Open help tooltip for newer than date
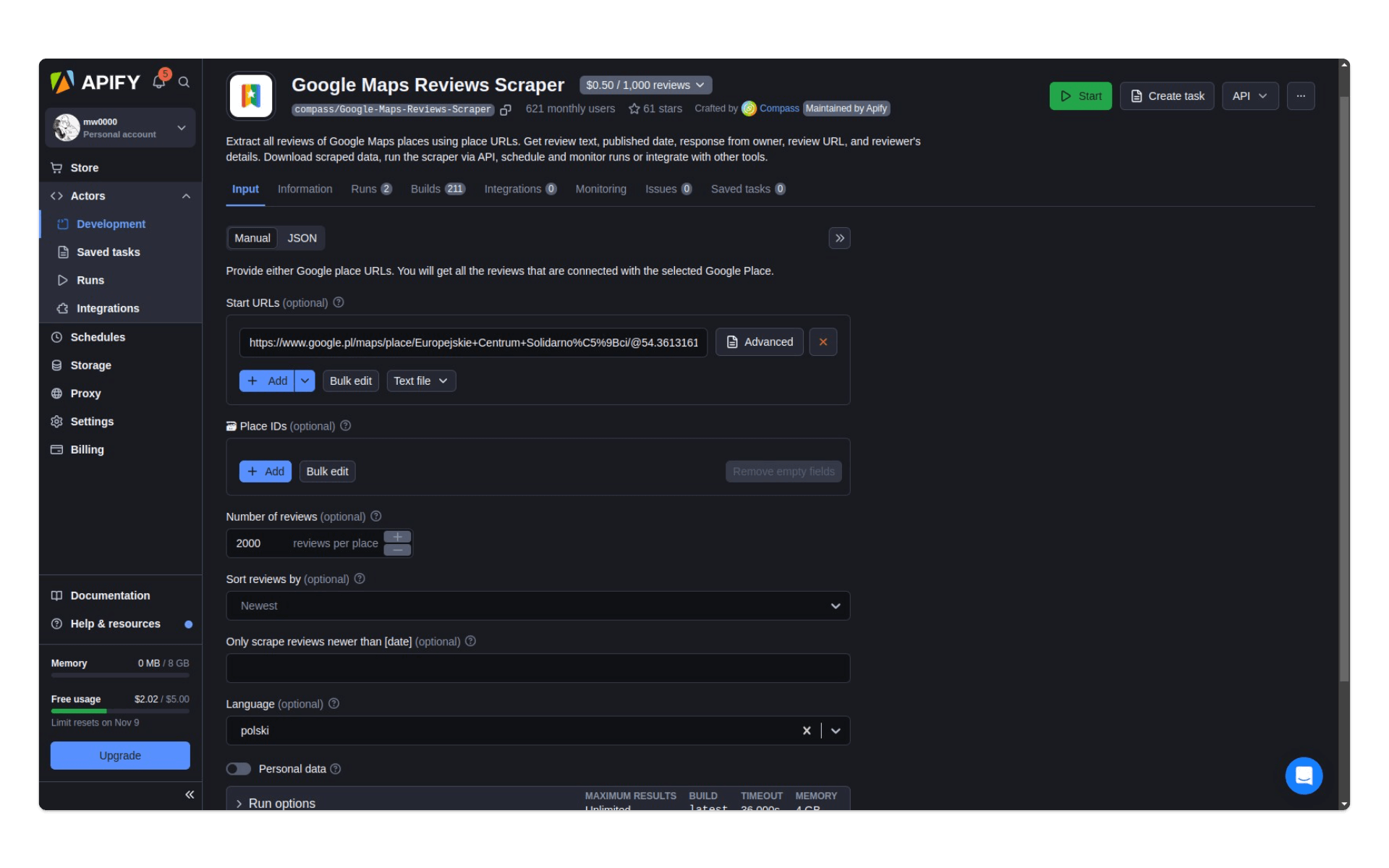The image size is (1389, 868). coord(470,641)
